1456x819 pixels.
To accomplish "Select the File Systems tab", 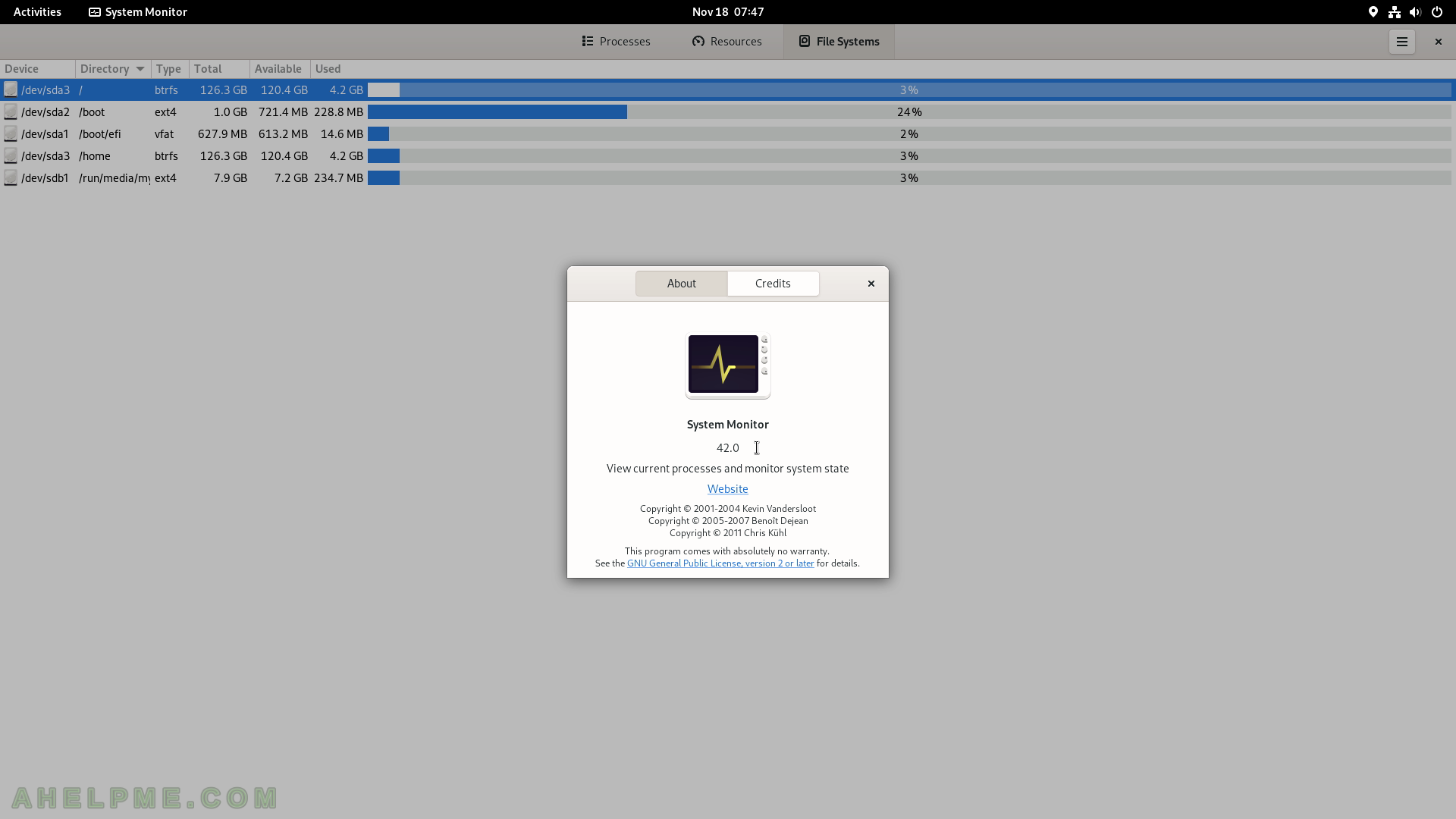I will tap(839, 42).
